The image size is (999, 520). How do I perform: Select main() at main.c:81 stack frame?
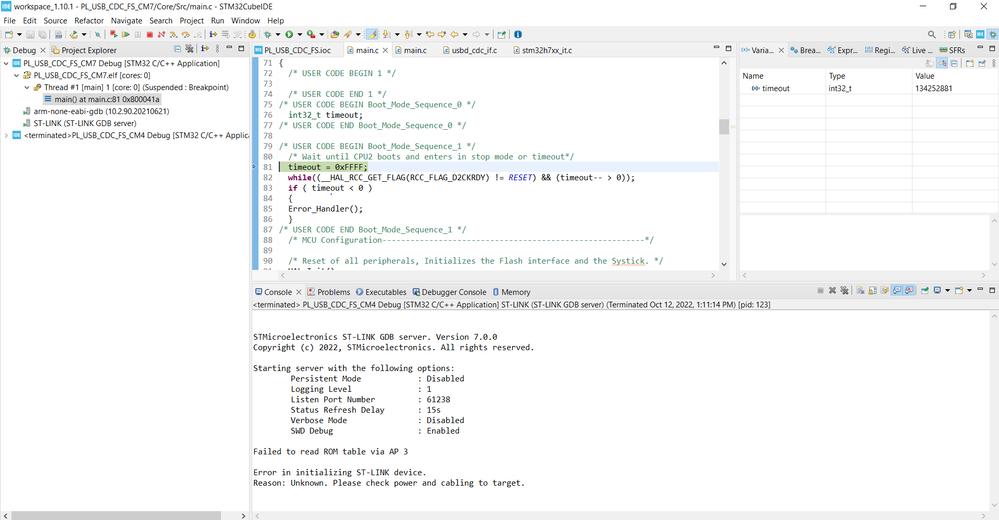[x=102, y=99]
